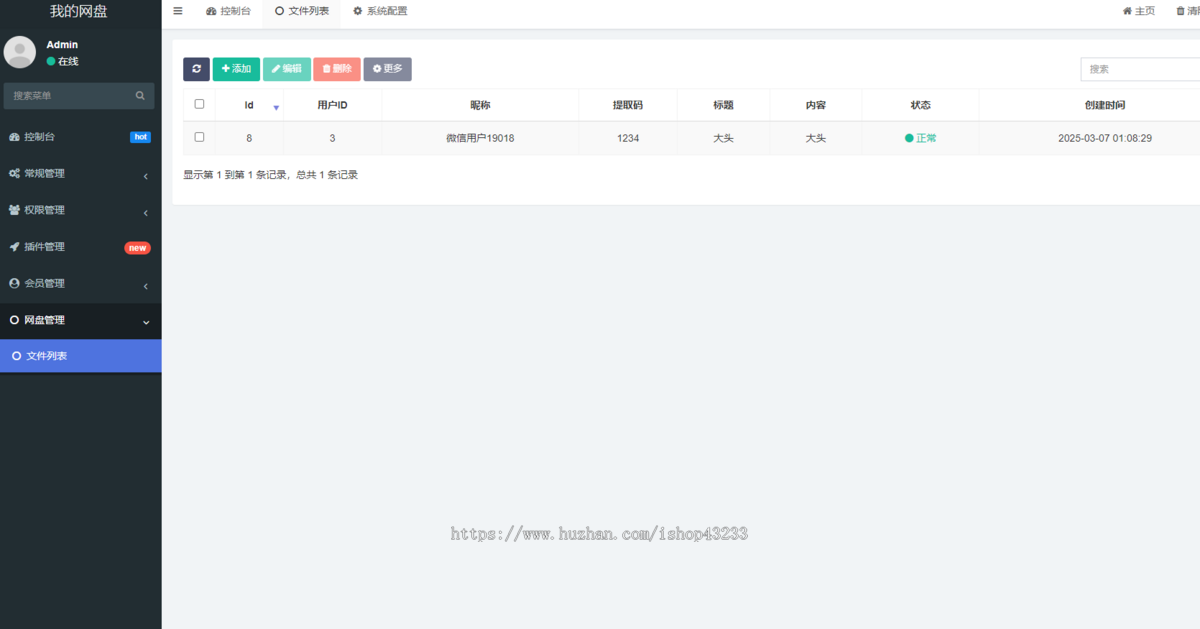Click the green 添加 button
The image size is (1200, 629).
[x=236, y=69]
